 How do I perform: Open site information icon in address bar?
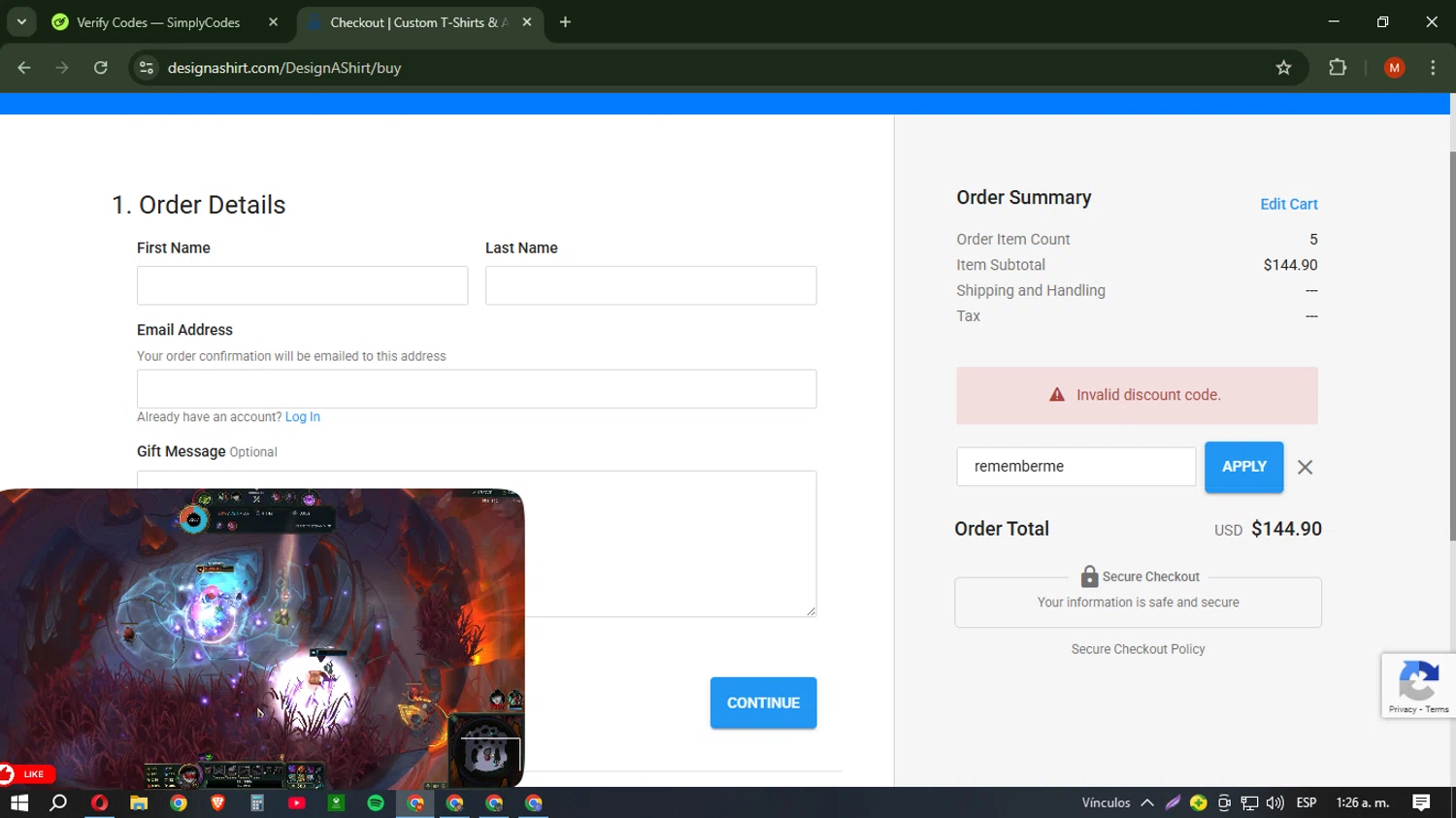pos(147,68)
